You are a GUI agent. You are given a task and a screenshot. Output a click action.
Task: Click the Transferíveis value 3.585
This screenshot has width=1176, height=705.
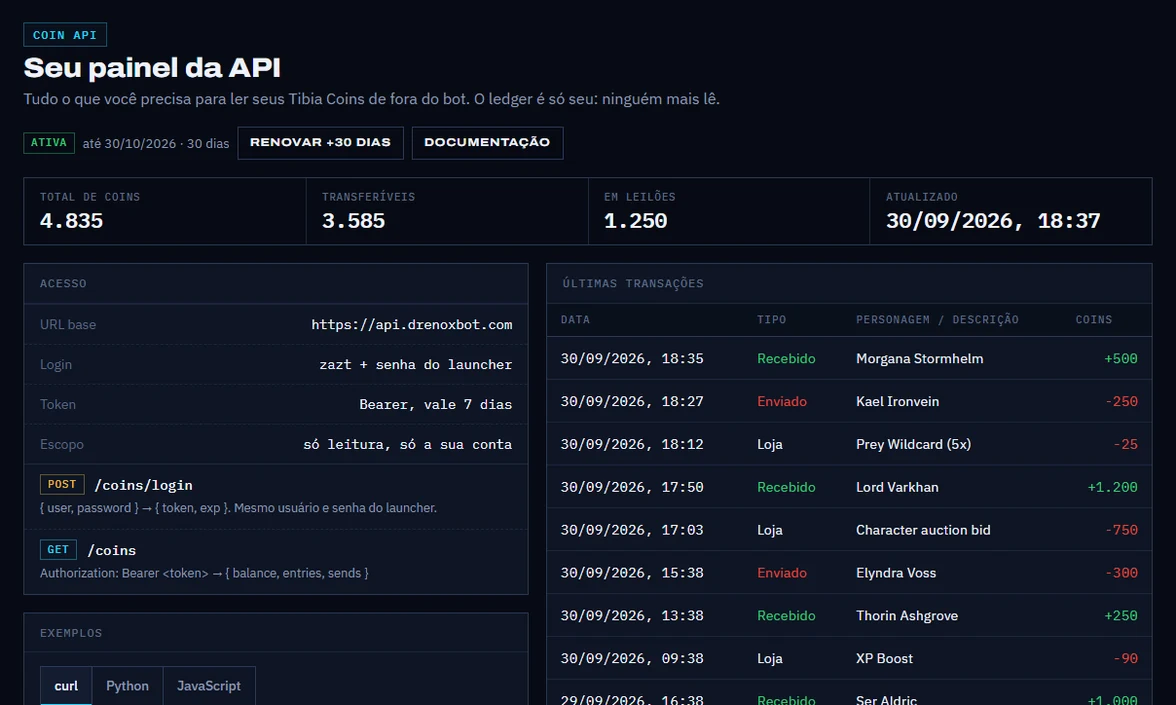(x=353, y=220)
